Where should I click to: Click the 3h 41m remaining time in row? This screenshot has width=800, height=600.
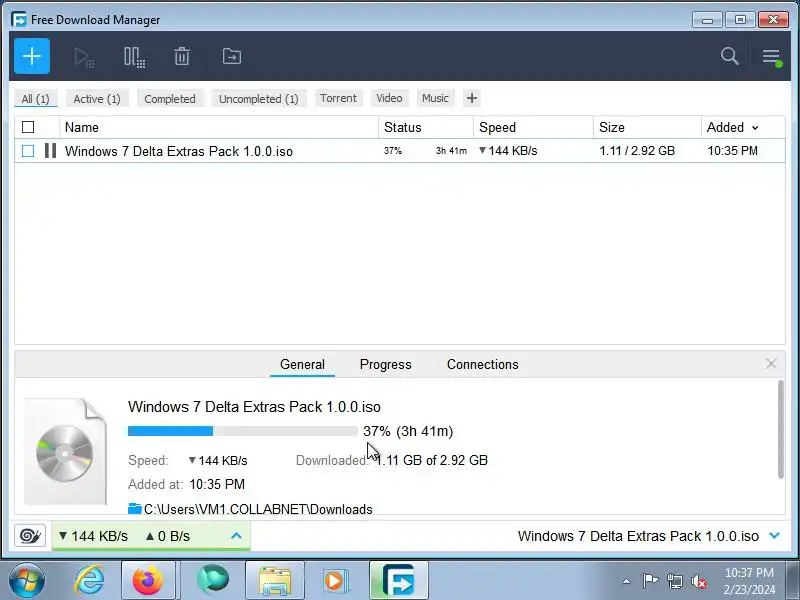pos(451,151)
